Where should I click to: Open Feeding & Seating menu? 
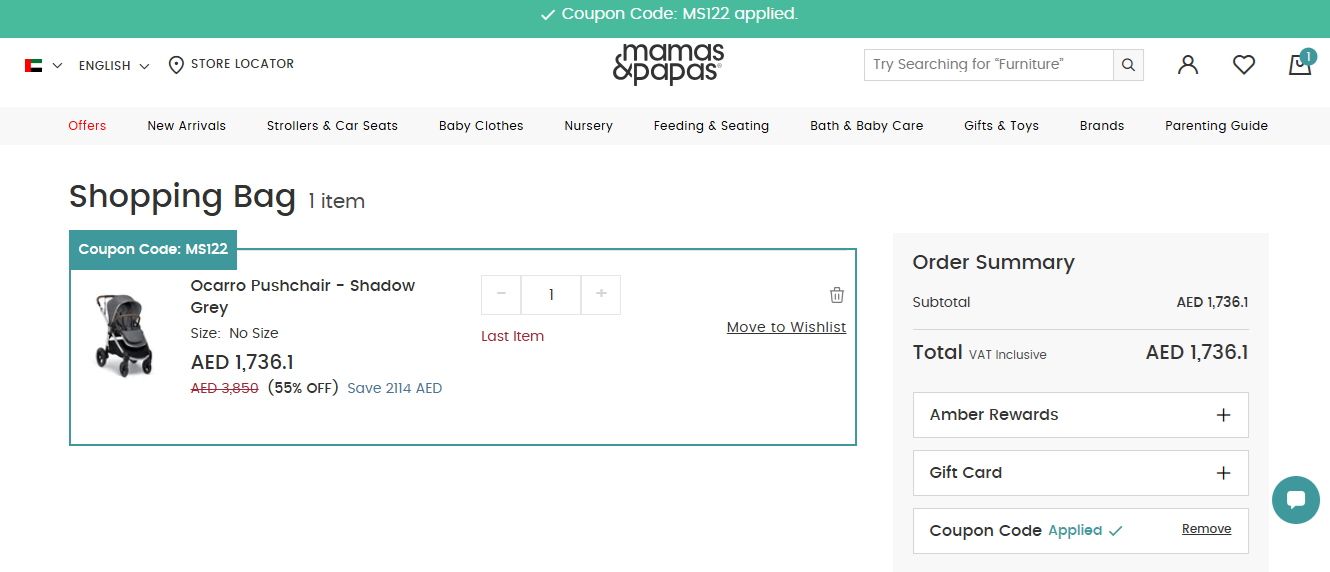click(x=711, y=126)
